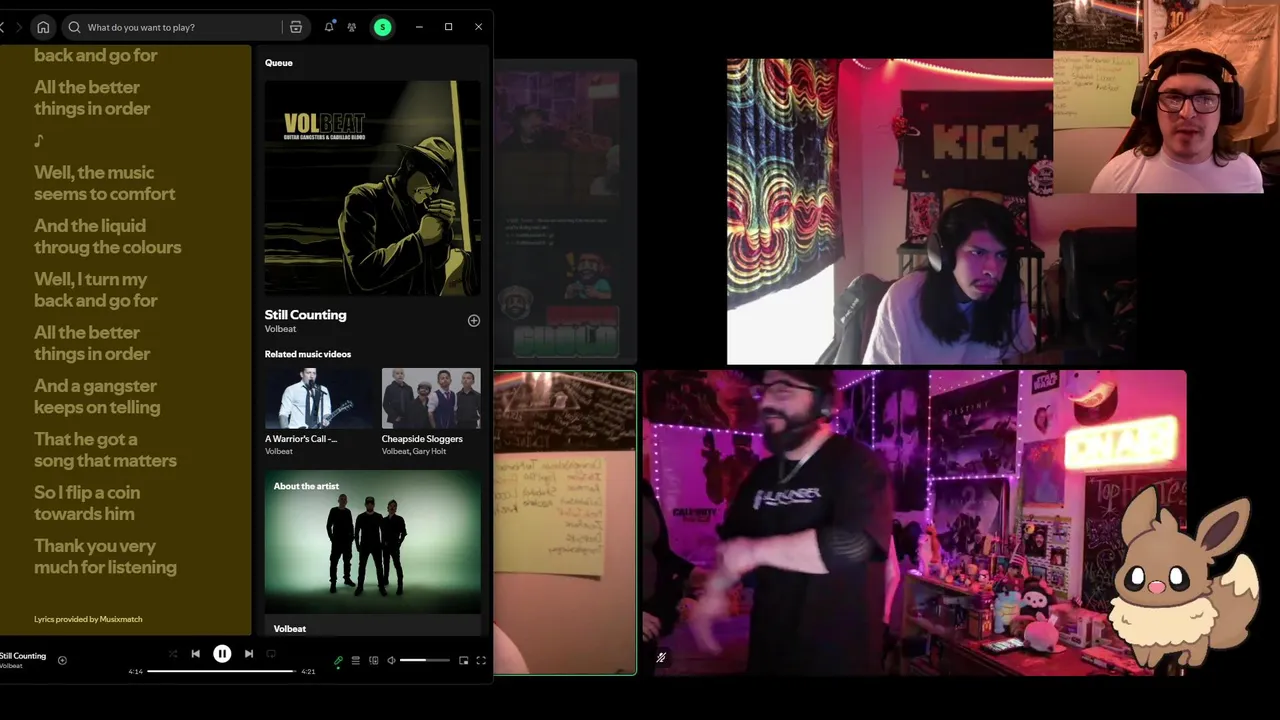The height and width of the screenshot is (720, 1280).
Task: Click the elapsed time 4:14
Action: (x=136, y=671)
